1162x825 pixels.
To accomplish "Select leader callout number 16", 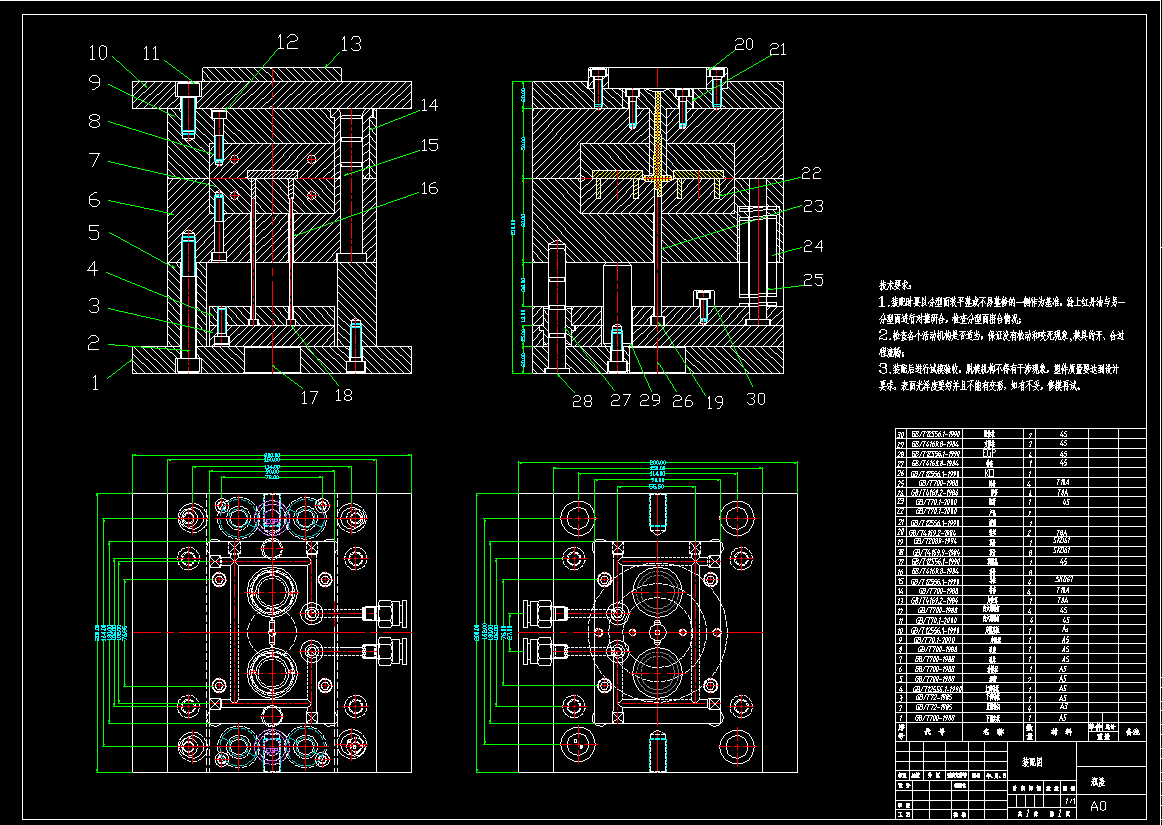I will coord(430,188).
